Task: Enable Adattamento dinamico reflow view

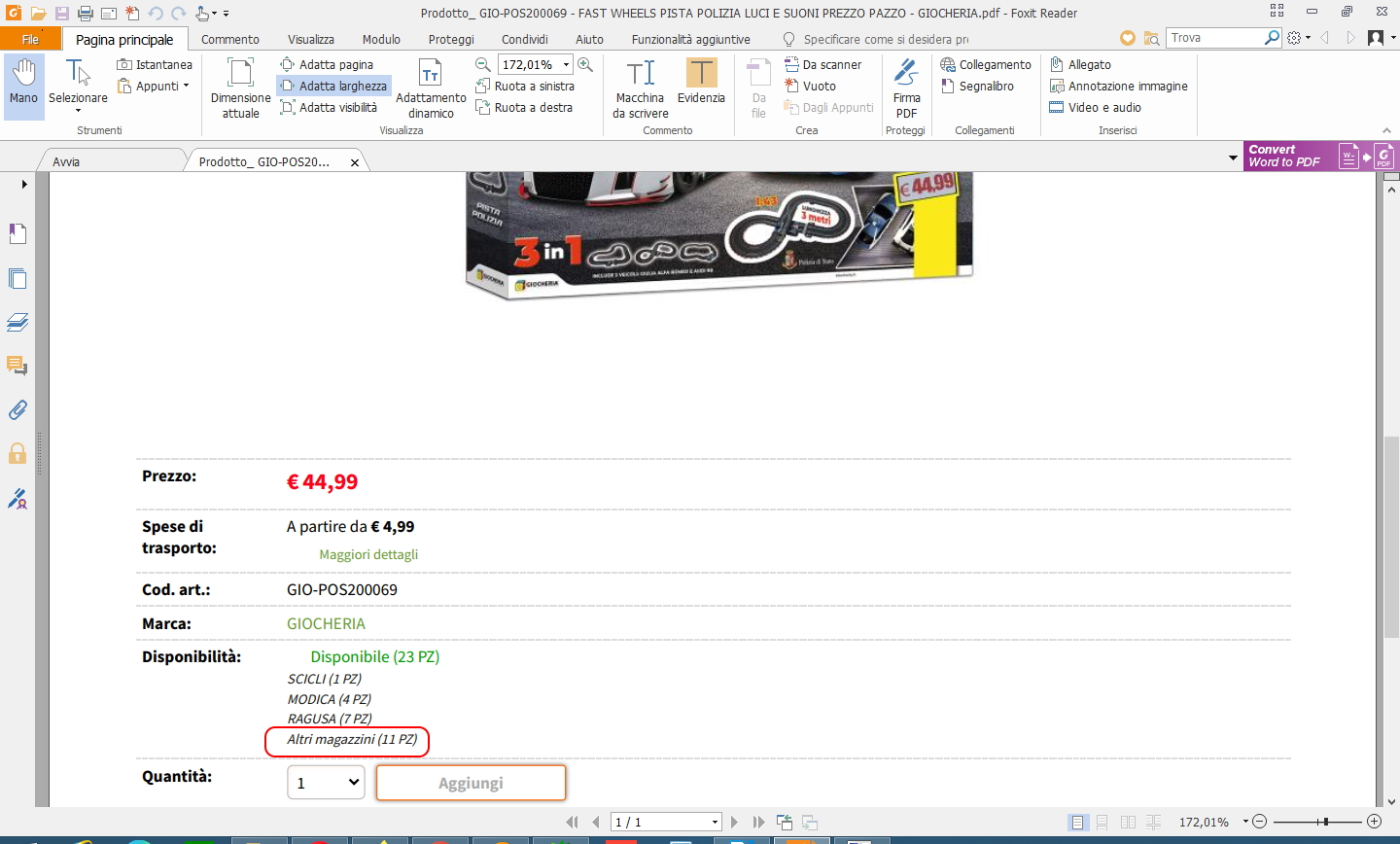Action: pos(431,87)
